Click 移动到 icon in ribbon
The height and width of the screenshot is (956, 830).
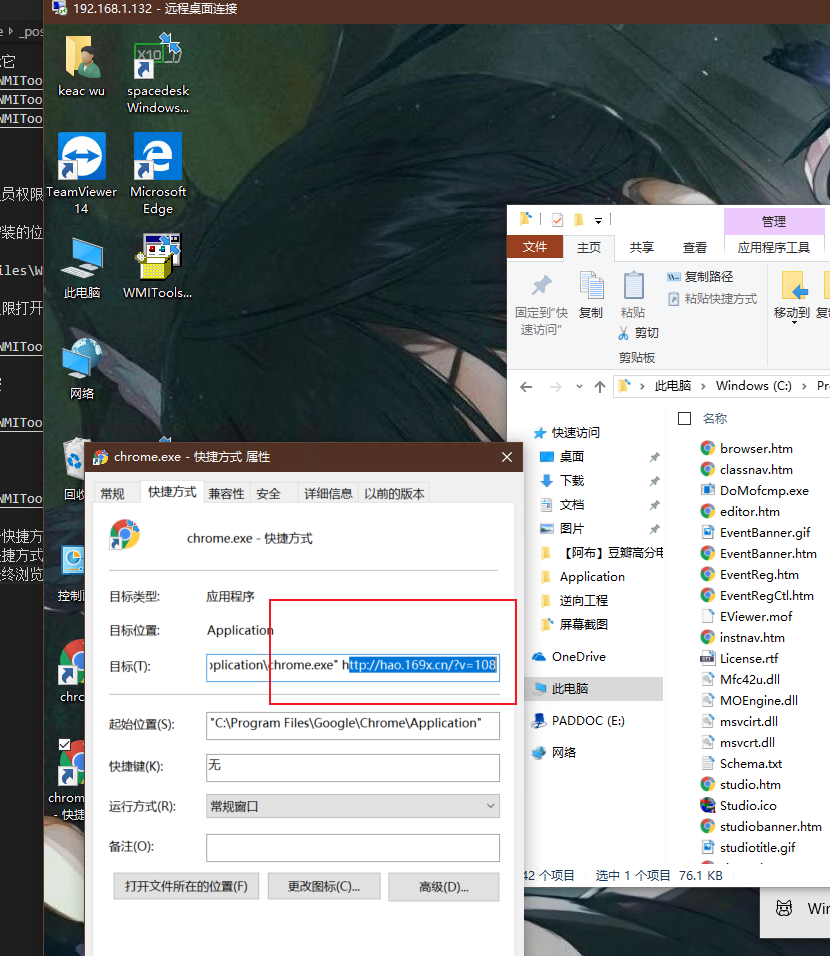tap(795, 285)
